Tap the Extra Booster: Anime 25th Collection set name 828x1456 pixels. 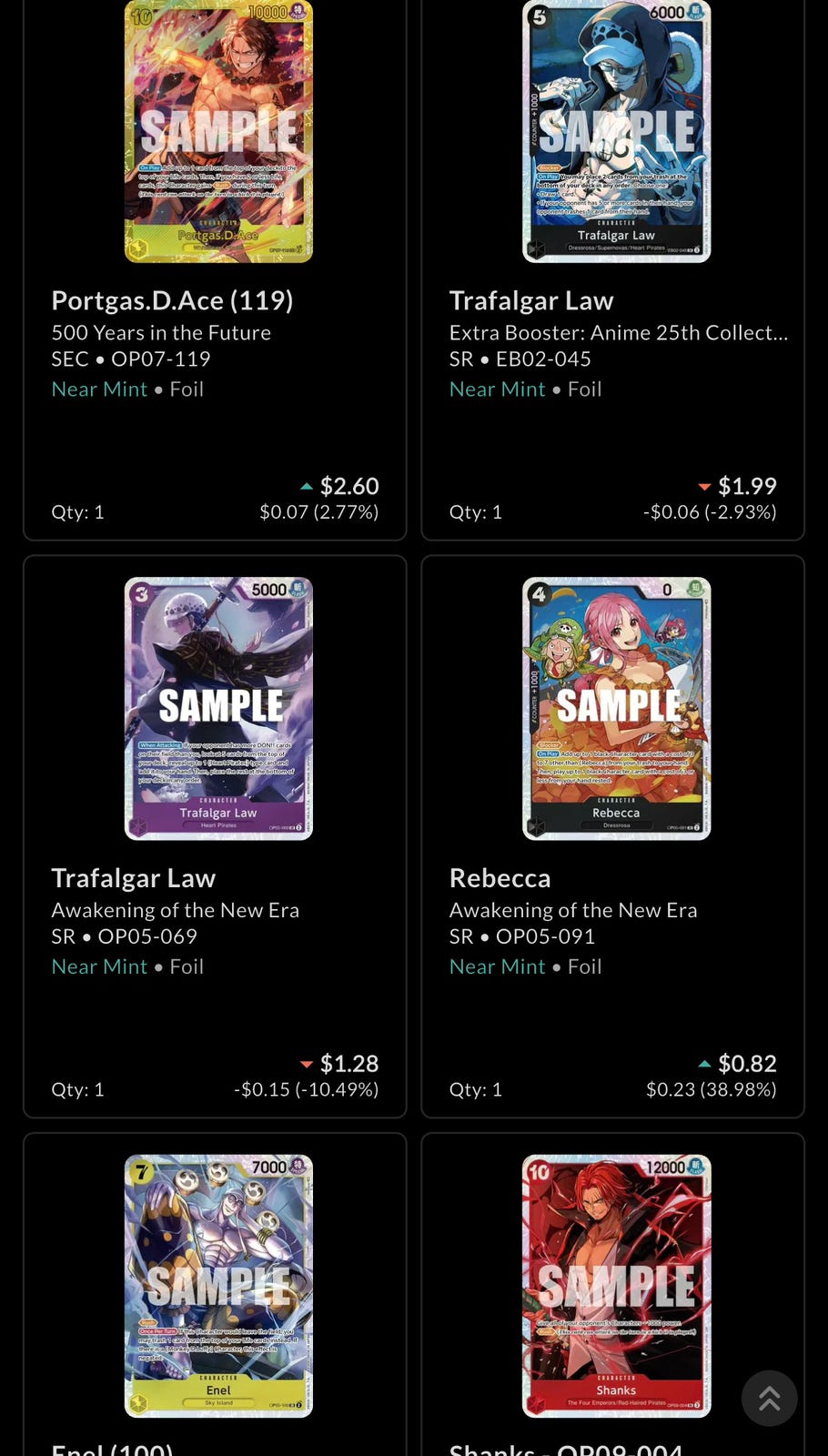[x=619, y=332]
